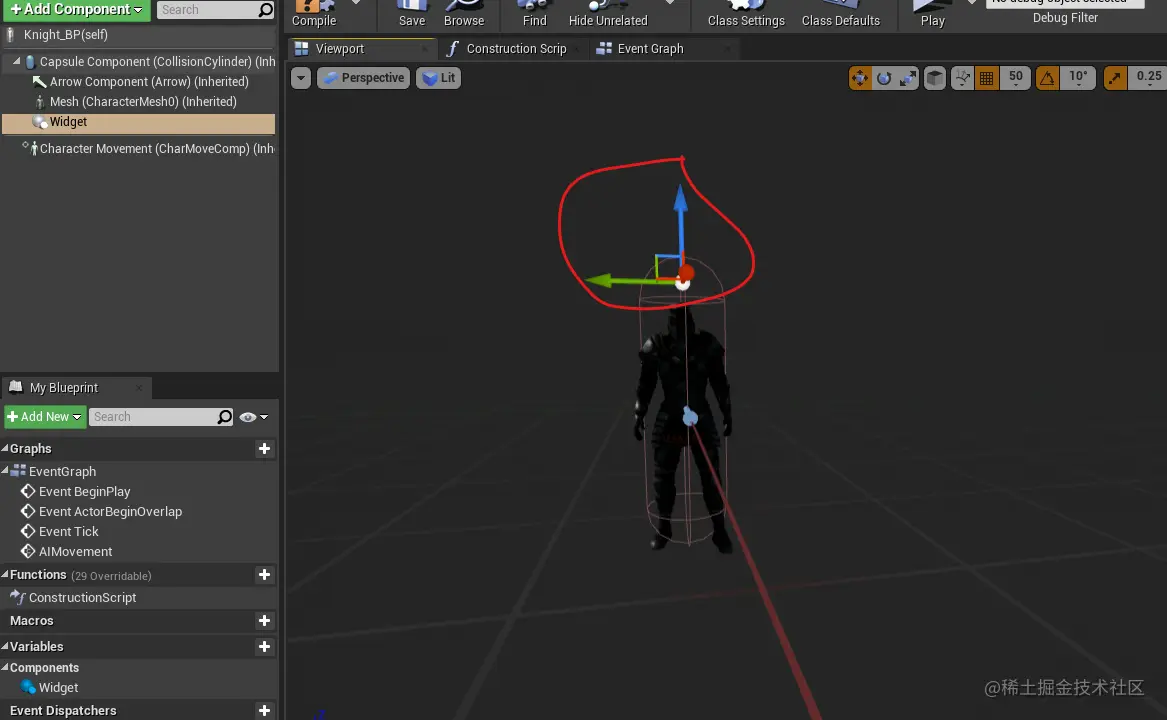Screen dimensions: 1167x720
Task: Click Add New button
Action: (x=45, y=417)
